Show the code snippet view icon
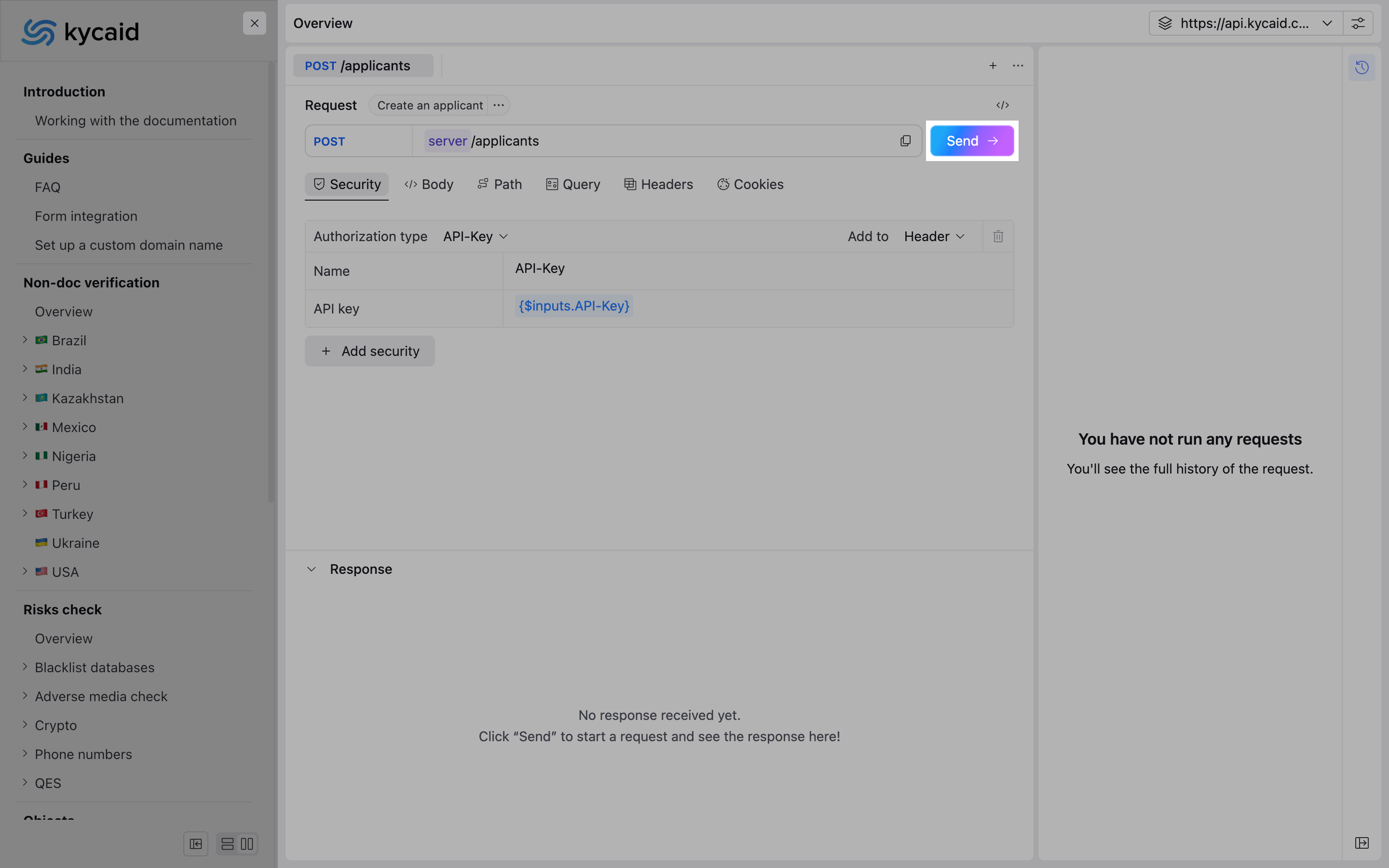The image size is (1389, 868). tap(1002, 105)
